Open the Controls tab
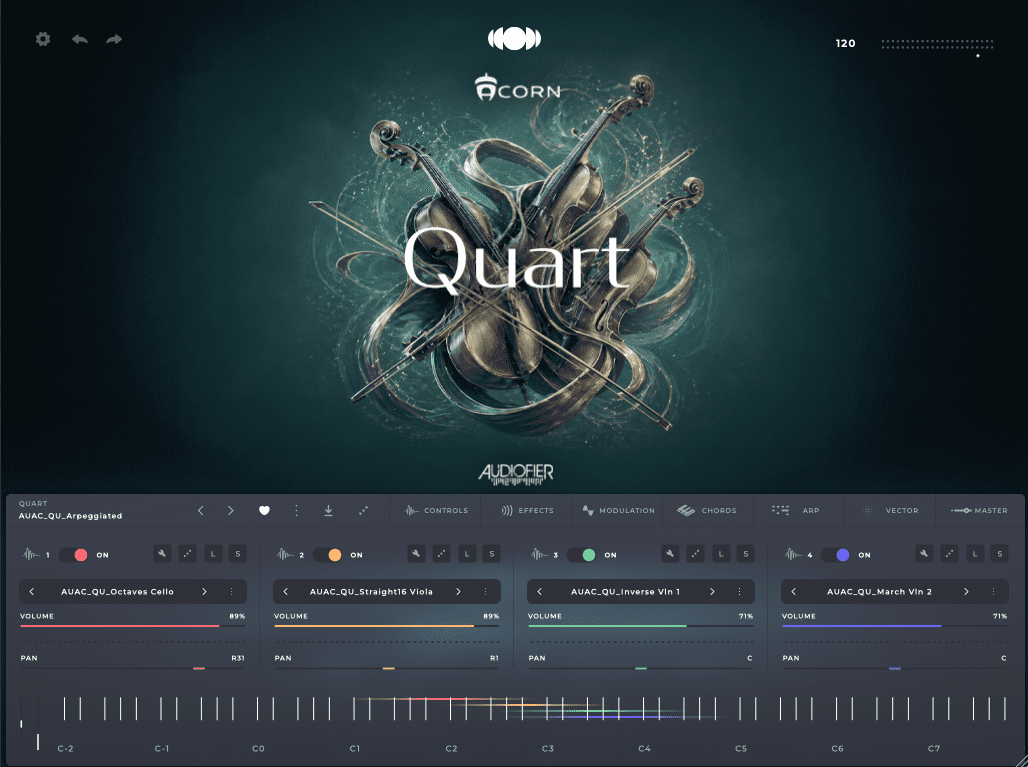 tap(437, 510)
